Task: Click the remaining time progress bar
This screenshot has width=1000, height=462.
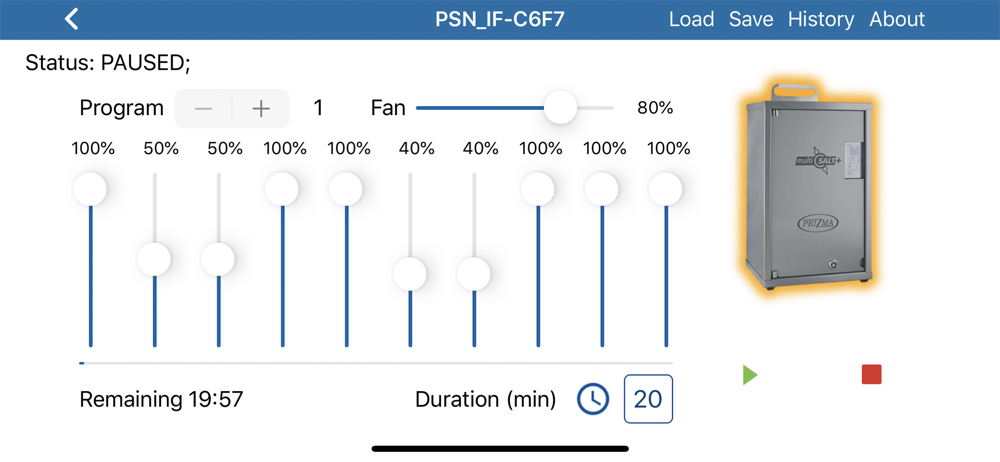Action: (x=376, y=363)
